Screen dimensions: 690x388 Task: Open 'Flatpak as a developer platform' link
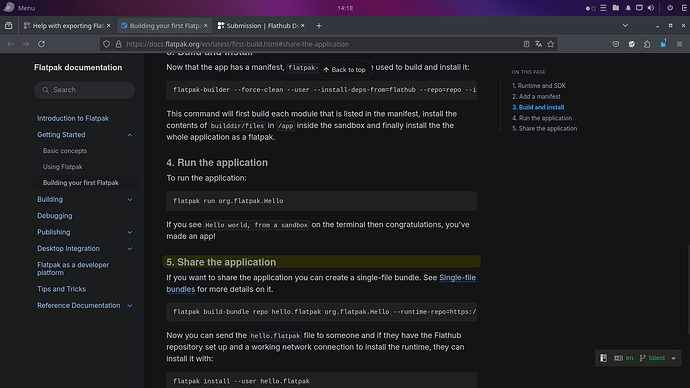coord(73,269)
